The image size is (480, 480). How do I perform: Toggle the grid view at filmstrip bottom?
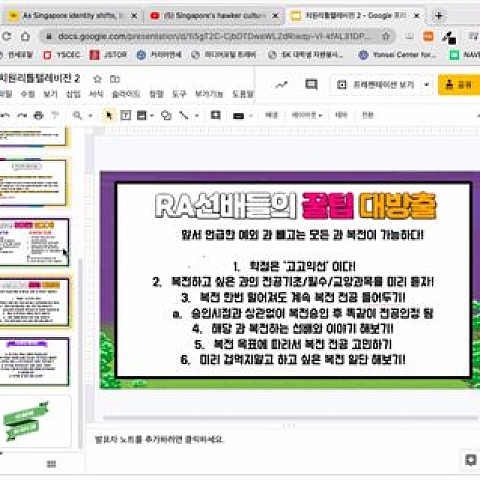tap(51, 464)
